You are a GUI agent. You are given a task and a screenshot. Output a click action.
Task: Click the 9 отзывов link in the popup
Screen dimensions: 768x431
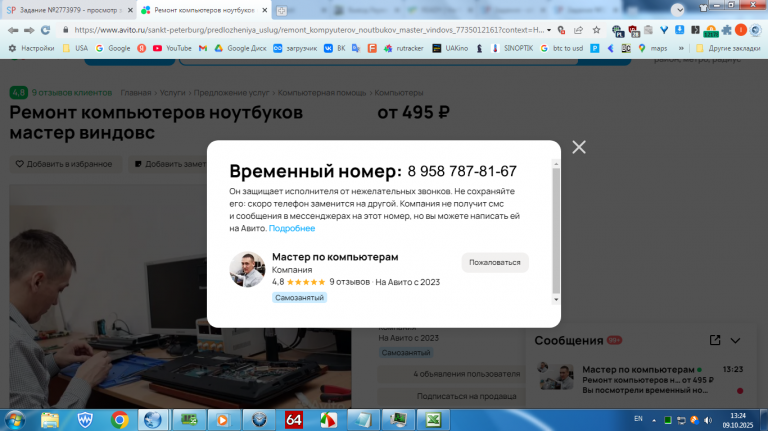tap(349, 282)
